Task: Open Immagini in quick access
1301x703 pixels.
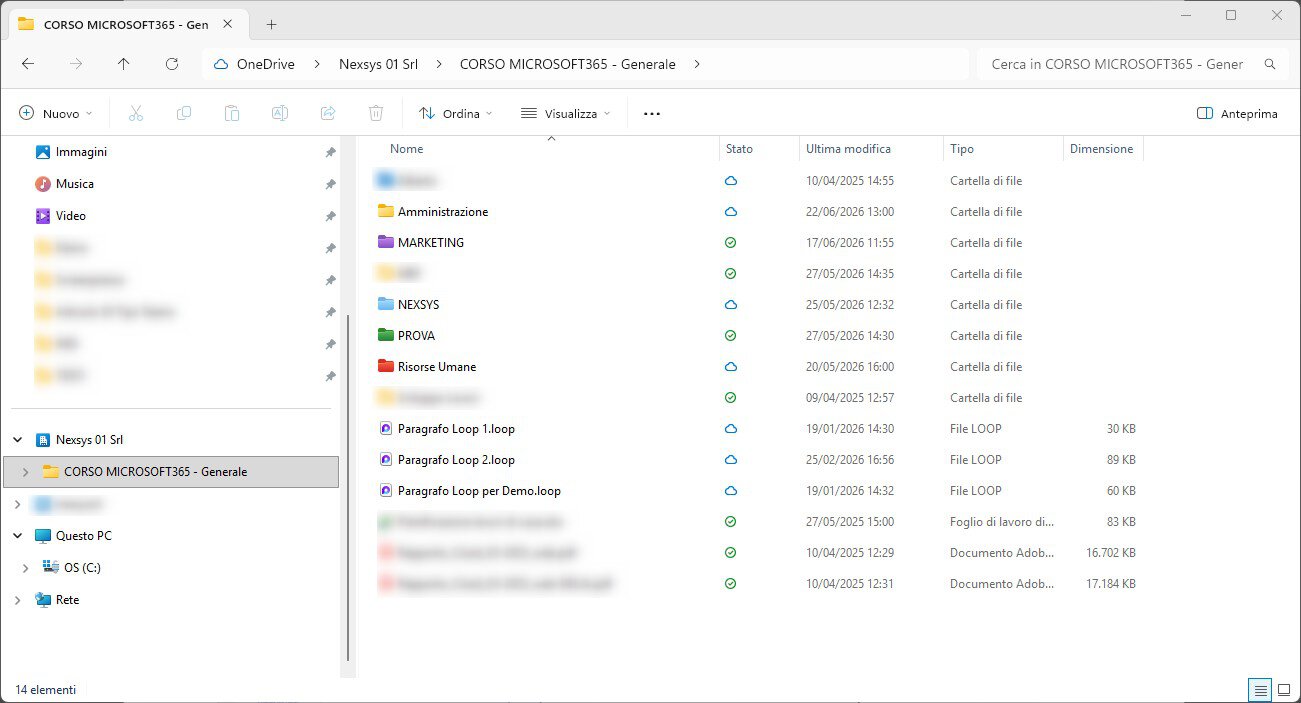Action: (x=81, y=152)
